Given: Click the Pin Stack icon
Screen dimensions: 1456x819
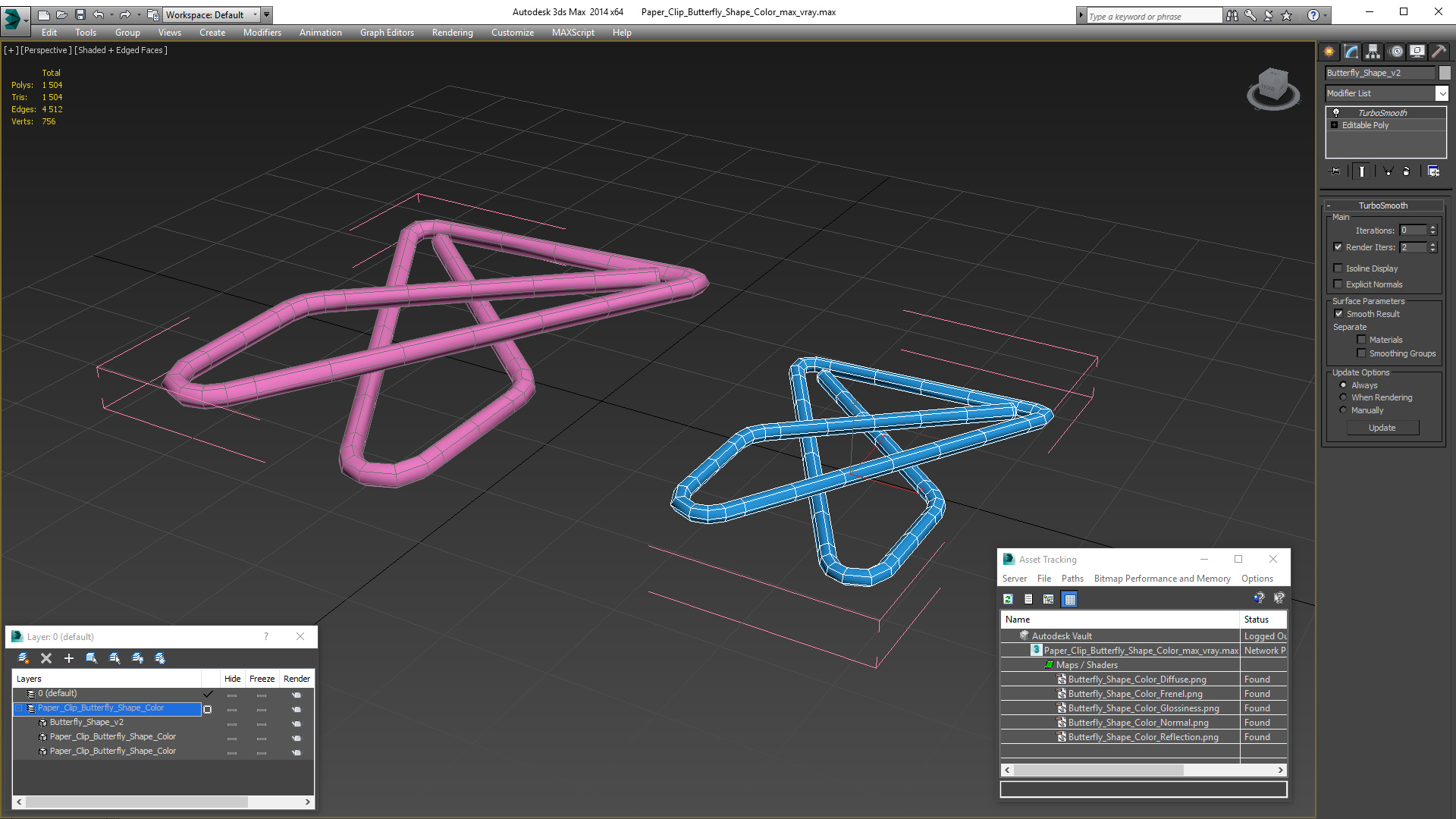Looking at the screenshot, I should [x=1335, y=171].
